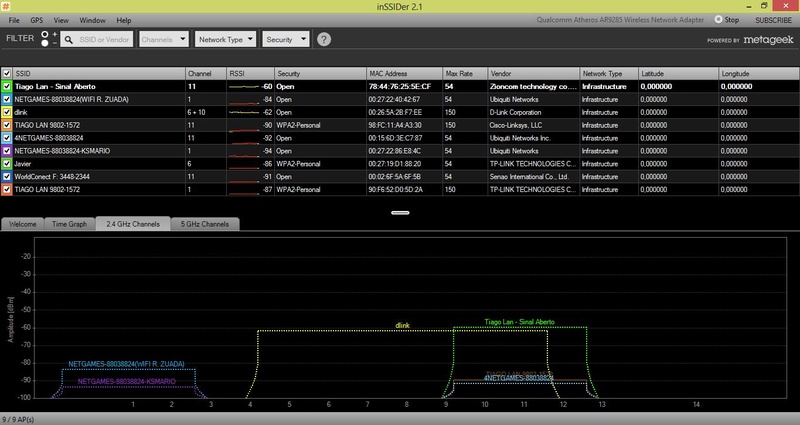Click the panel splitter grip handle
This screenshot has width=800, height=425.
(400, 213)
